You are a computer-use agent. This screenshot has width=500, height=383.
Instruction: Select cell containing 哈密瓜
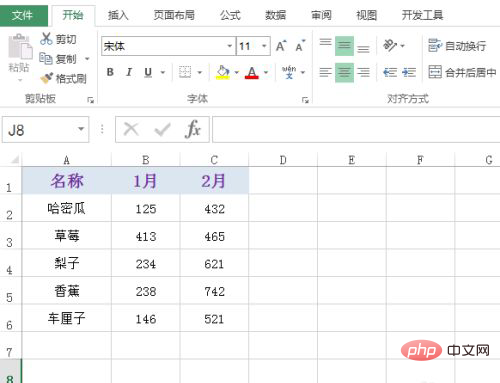pos(67,209)
